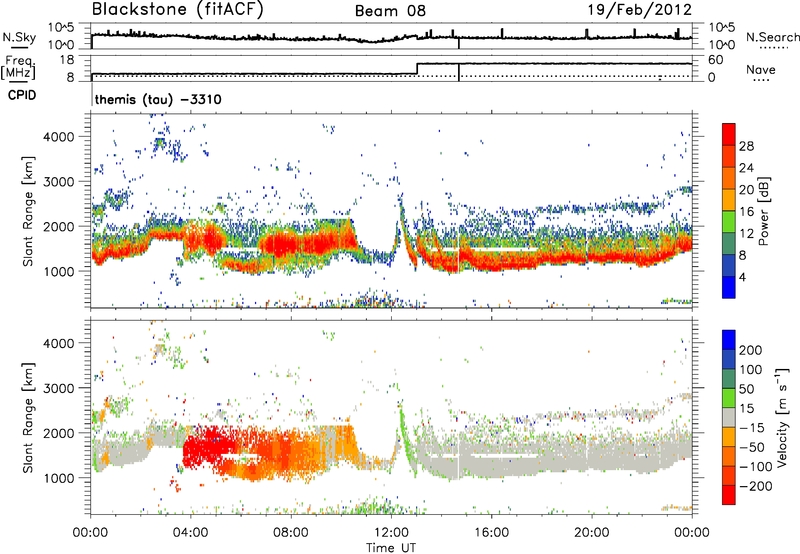The height and width of the screenshot is (554, 800).
Task: Click the 08:00 time tick label
Action: coord(291,533)
